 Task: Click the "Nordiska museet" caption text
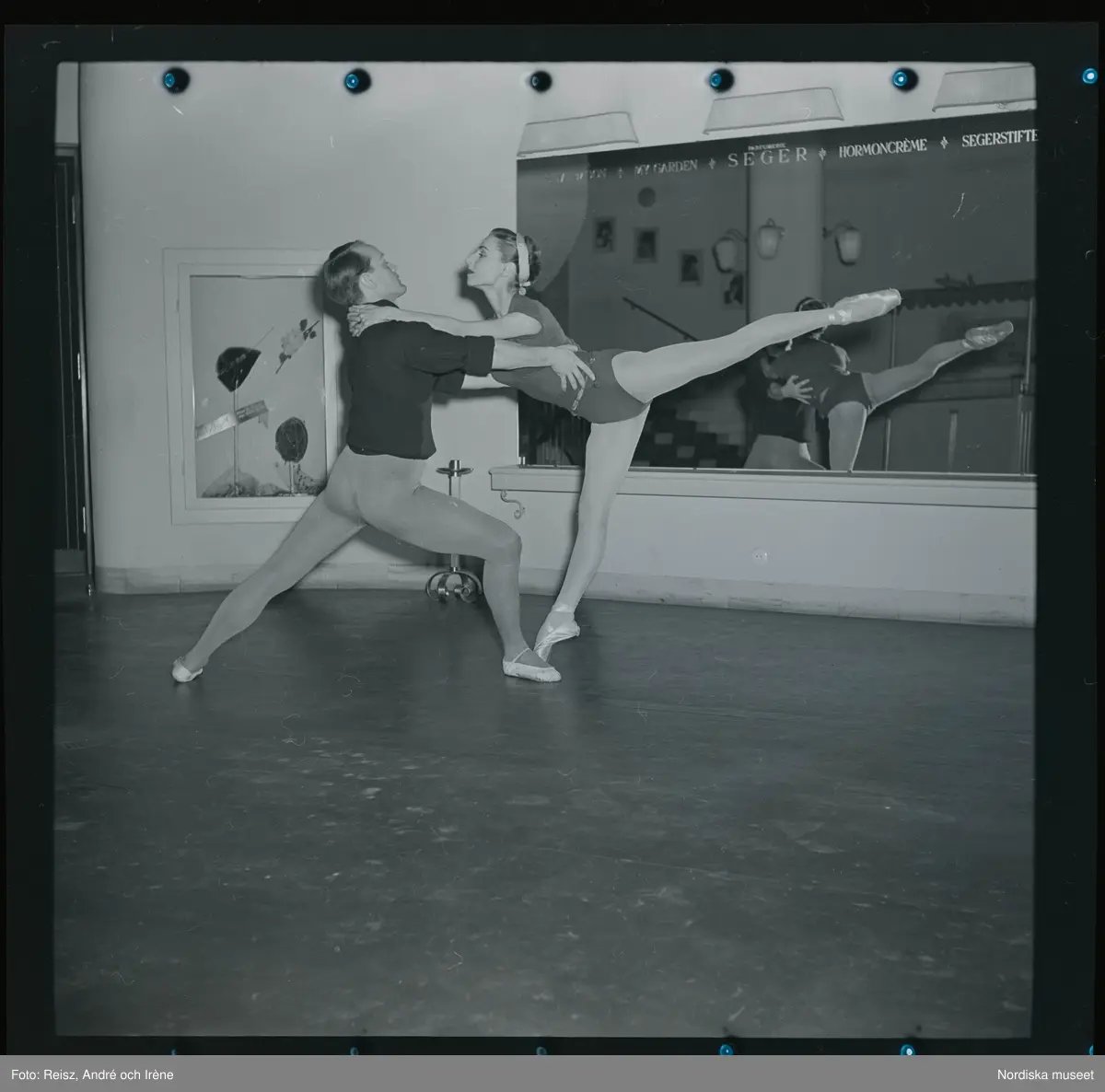coord(1045,1075)
